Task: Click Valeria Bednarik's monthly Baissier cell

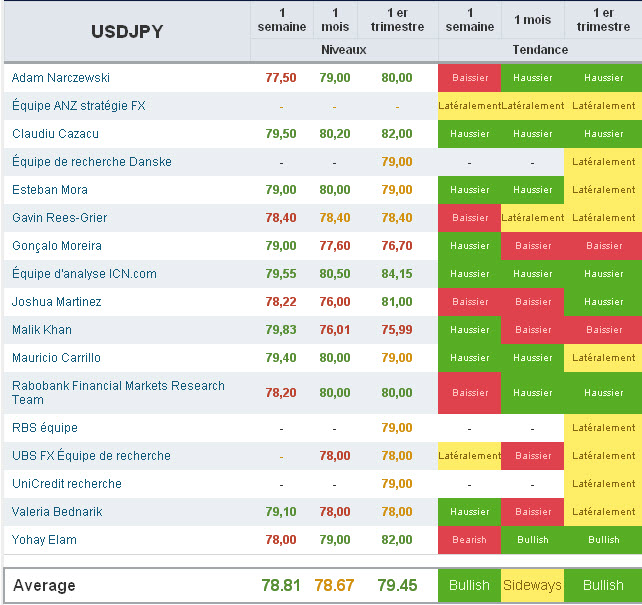Action: tap(532, 512)
